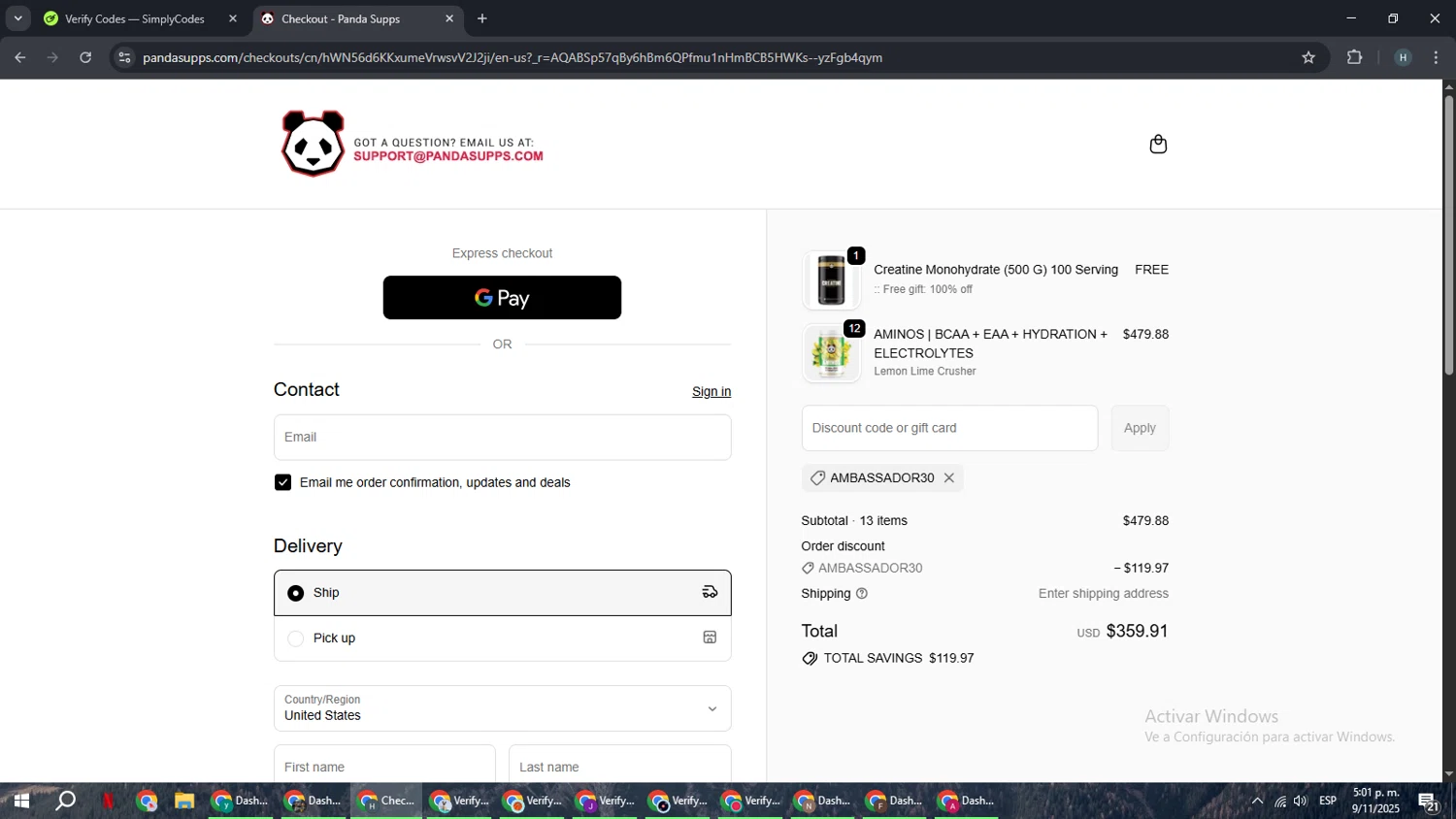The height and width of the screenshot is (819, 1456).
Task: Click the browser address bar URL
Action: (513, 58)
